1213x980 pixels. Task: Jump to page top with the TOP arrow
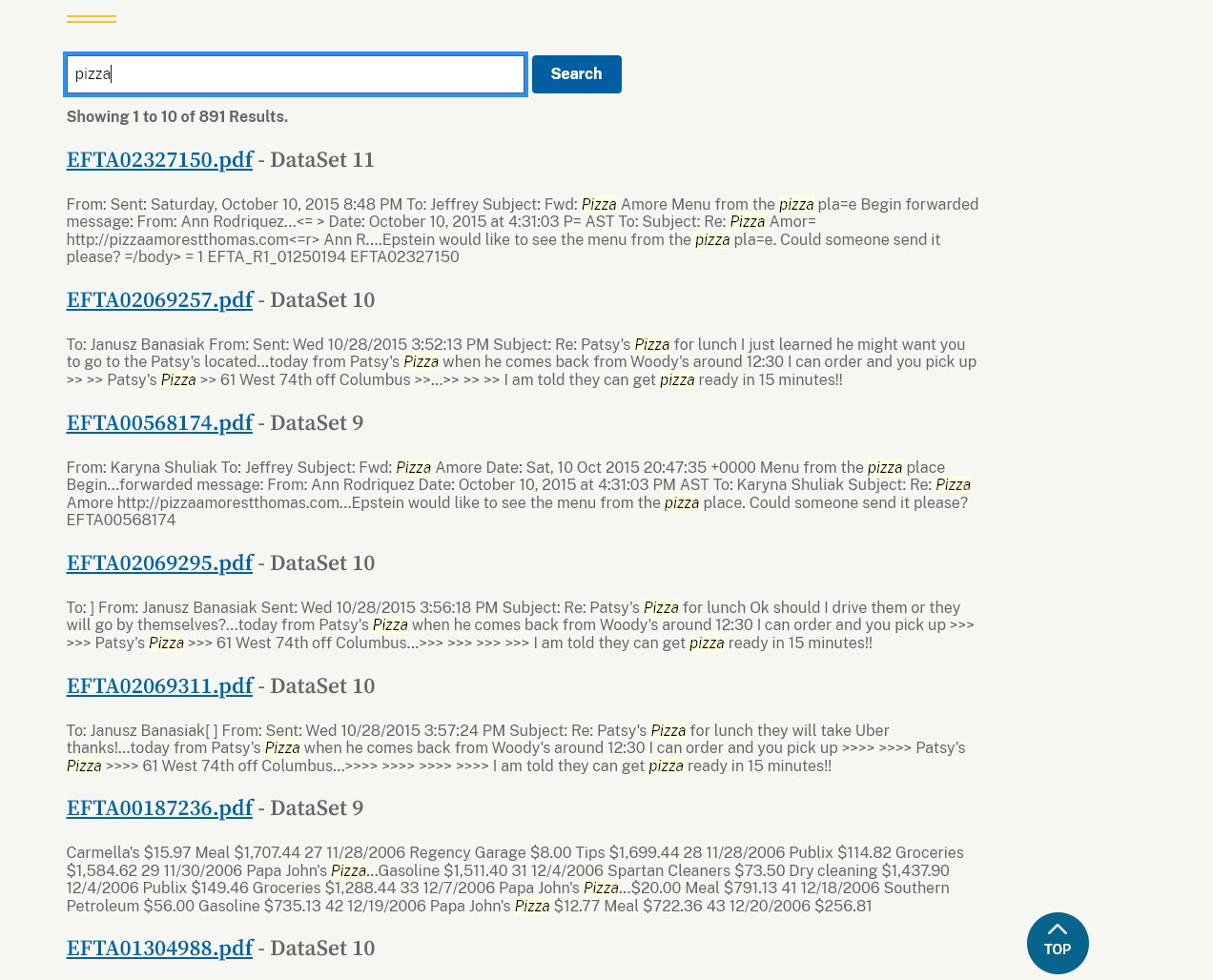pyautogui.click(x=1058, y=943)
